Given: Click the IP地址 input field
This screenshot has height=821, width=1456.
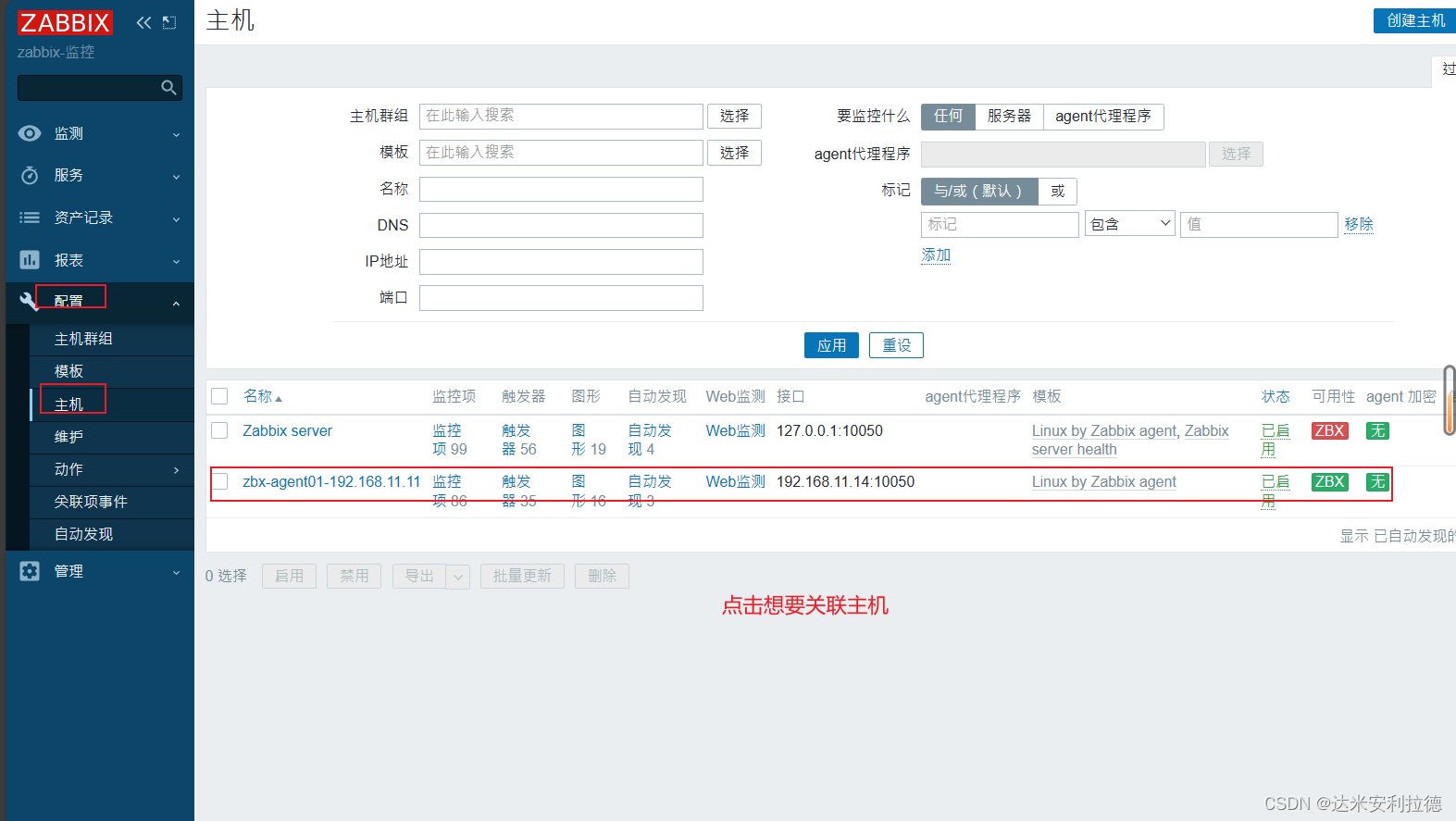Looking at the screenshot, I should [561, 262].
